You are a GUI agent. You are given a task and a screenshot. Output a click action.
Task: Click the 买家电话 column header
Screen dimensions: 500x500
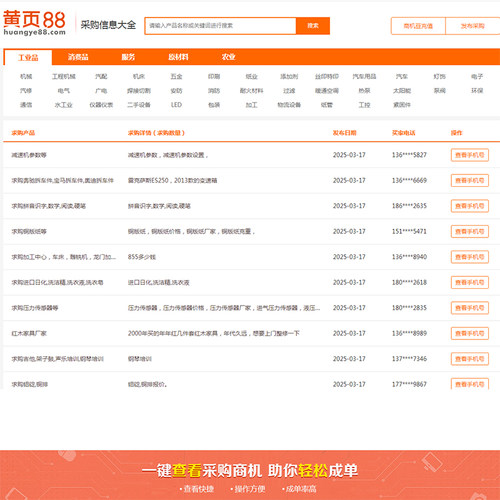404,133
